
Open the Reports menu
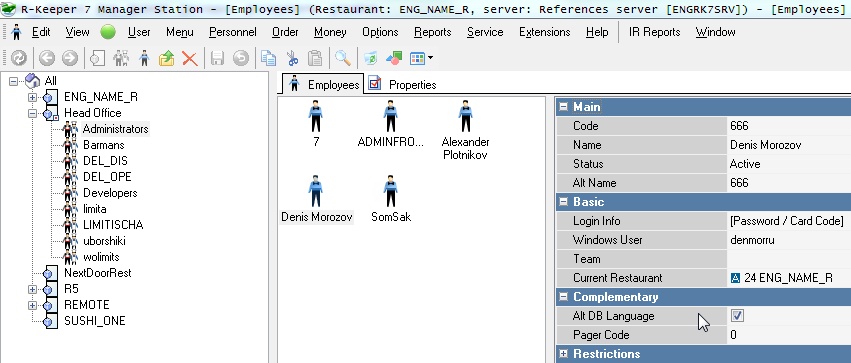tap(433, 32)
